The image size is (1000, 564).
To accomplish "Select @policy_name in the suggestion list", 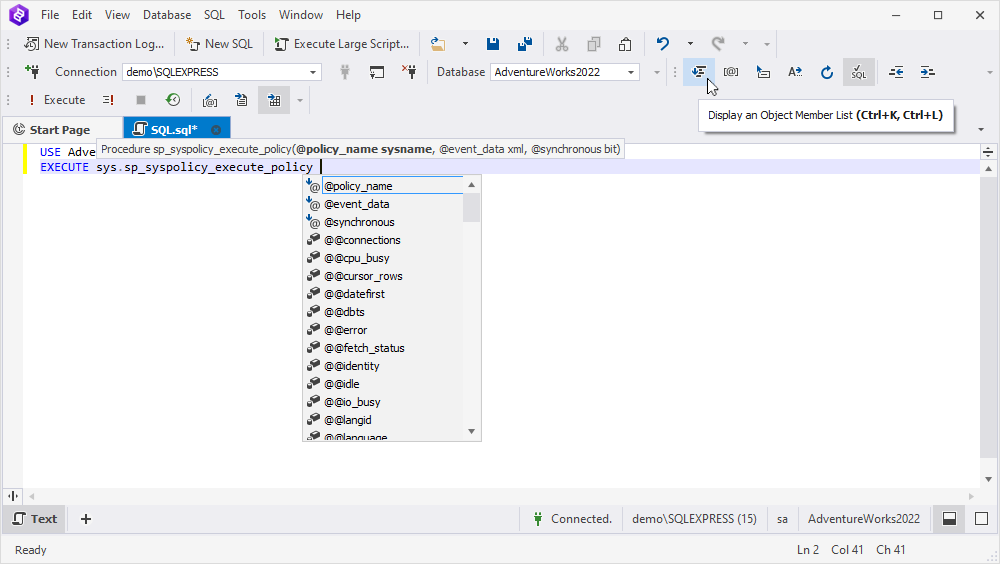I will tap(384, 186).
